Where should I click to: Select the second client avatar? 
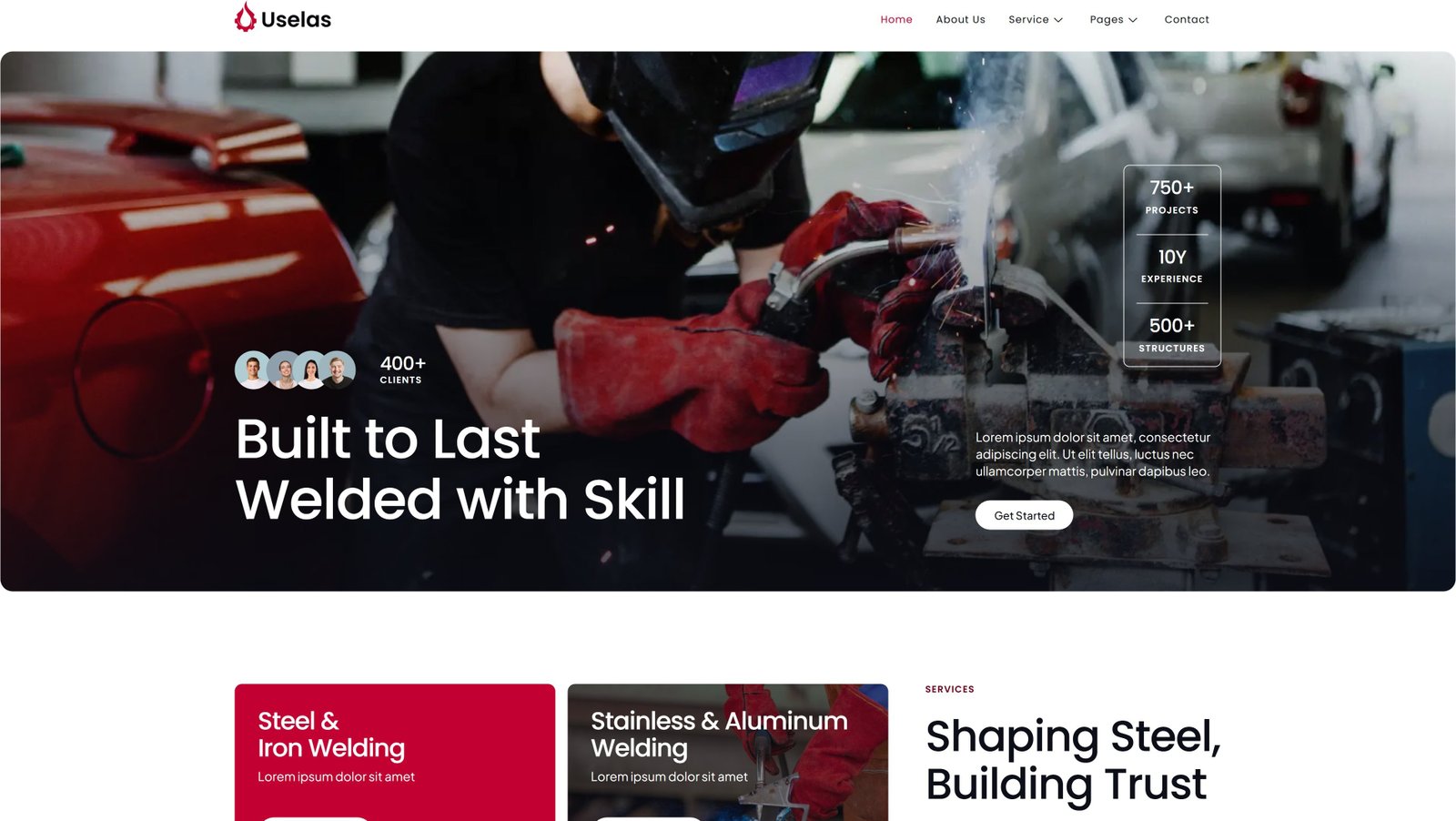283,370
